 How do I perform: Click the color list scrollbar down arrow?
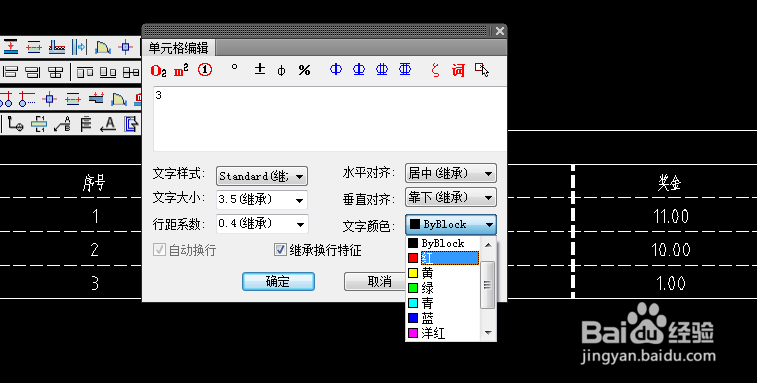click(x=488, y=332)
